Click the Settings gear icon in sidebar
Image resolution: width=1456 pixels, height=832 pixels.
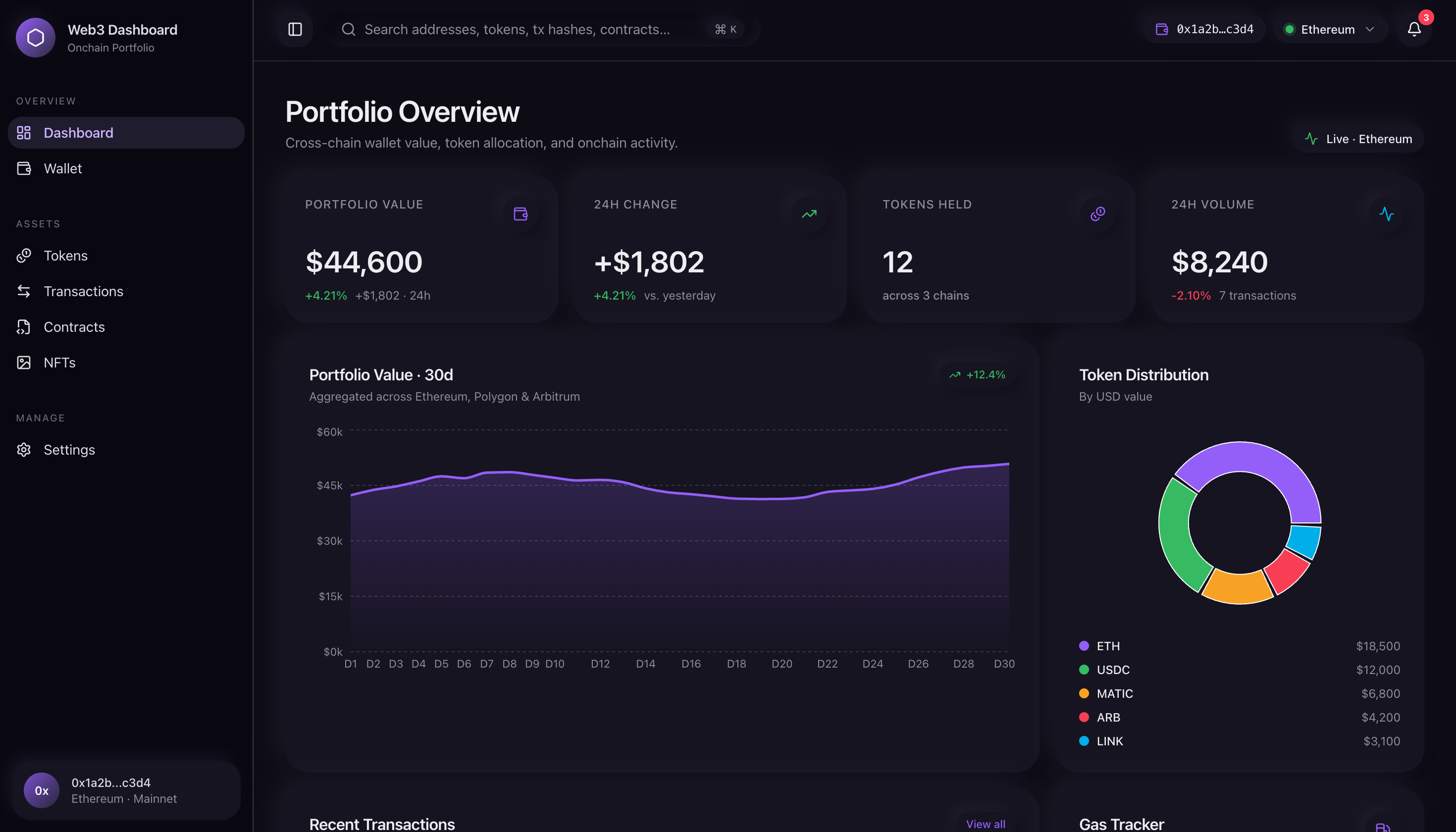(x=24, y=450)
